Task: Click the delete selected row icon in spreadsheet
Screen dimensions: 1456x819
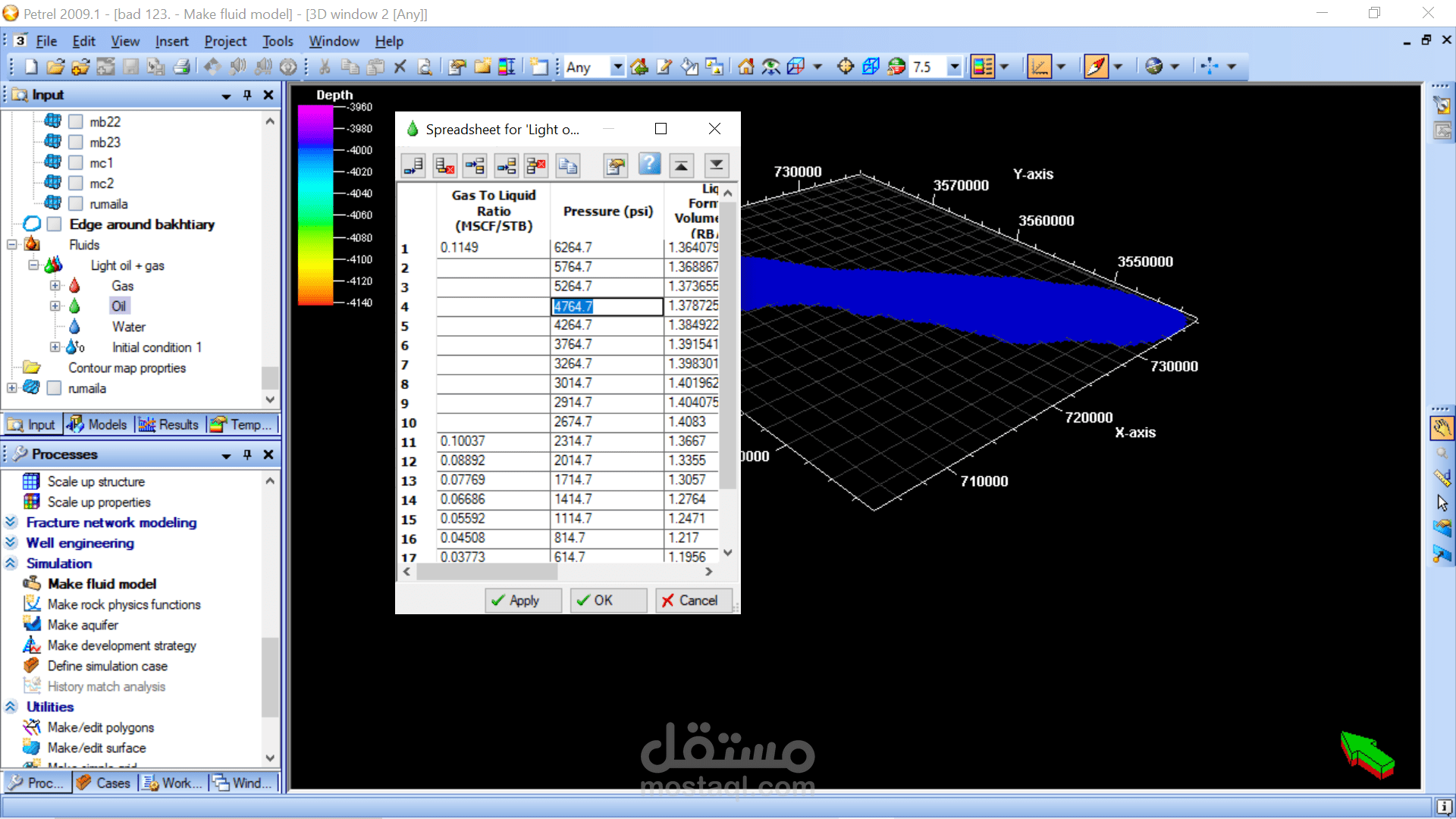Action: click(536, 165)
